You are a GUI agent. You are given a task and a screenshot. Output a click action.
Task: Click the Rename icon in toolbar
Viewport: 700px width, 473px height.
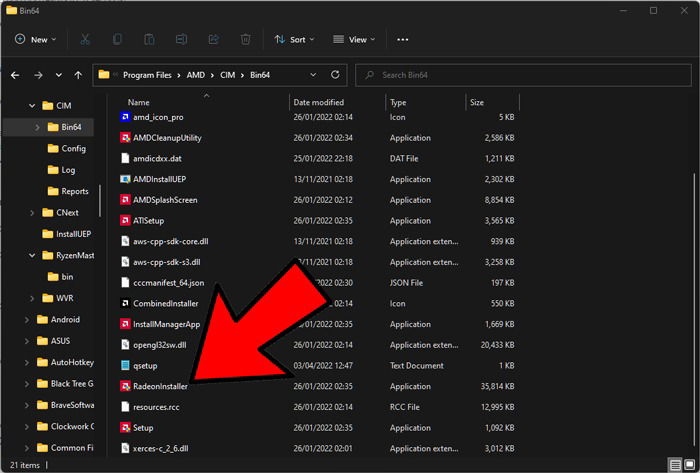[x=181, y=39]
